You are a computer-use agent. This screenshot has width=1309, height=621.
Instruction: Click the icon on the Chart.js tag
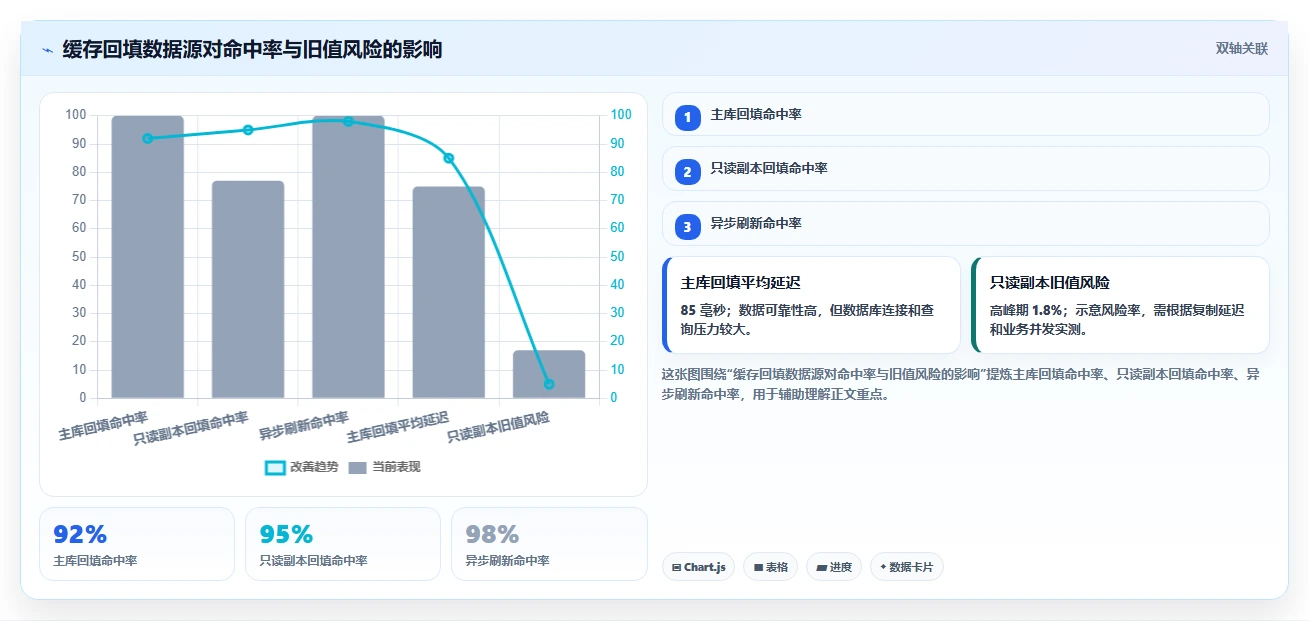point(677,567)
